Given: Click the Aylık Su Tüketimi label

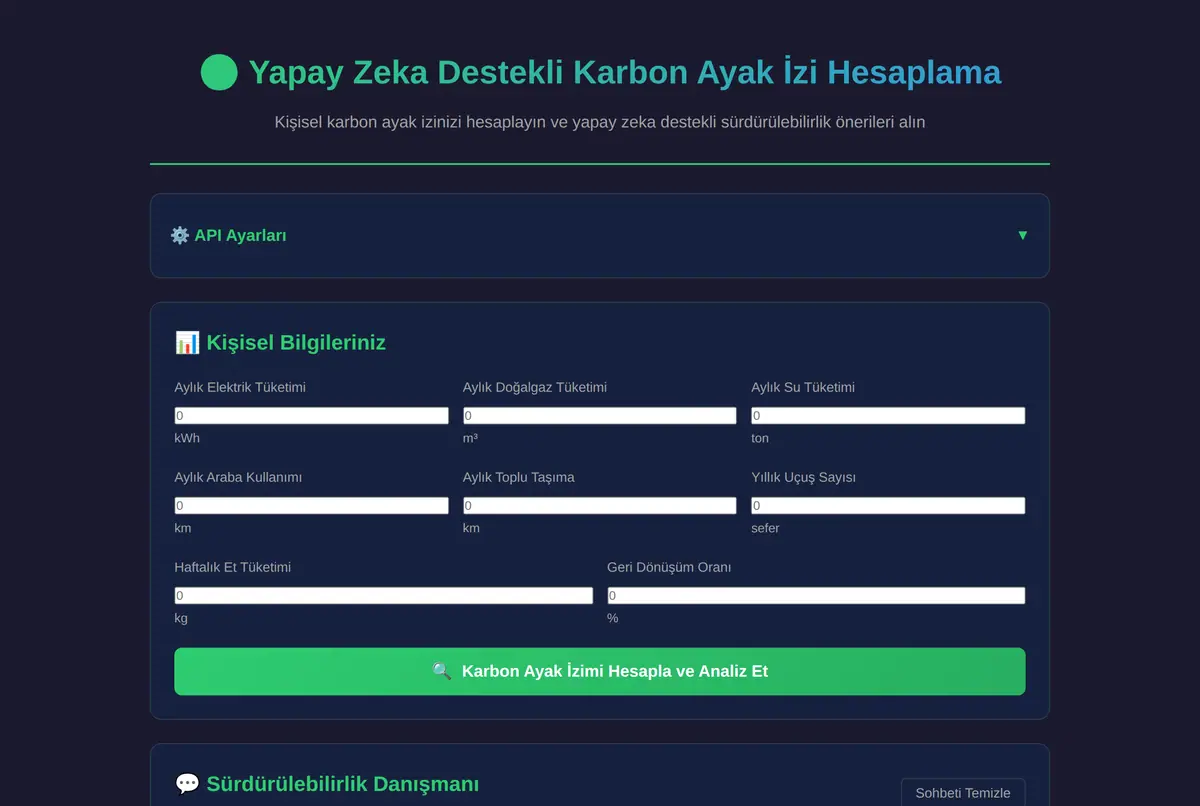Looking at the screenshot, I should (x=803, y=388).
